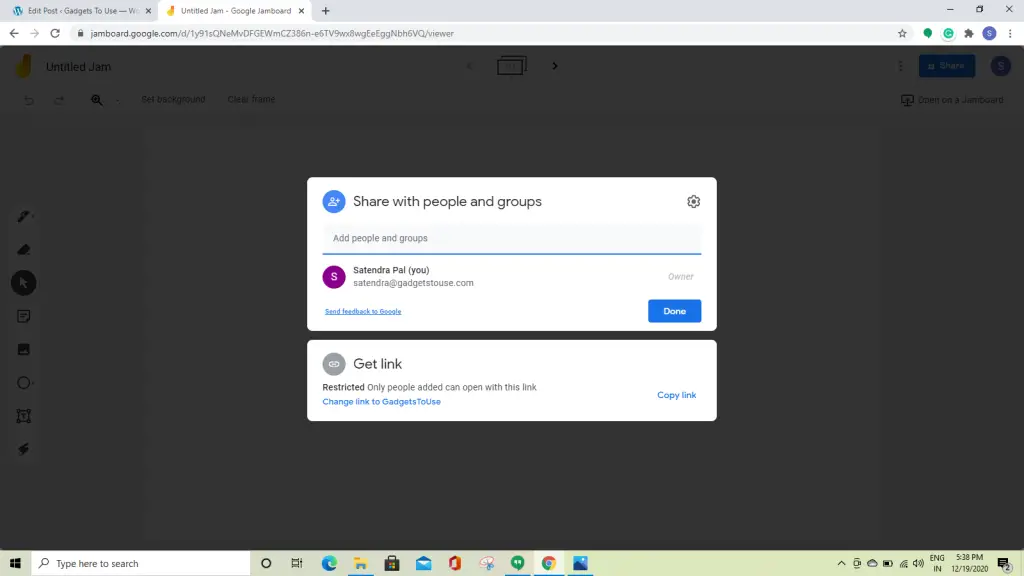
Task: Switch to the Untitled Jam Google Jamboard tab
Action: point(235,11)
